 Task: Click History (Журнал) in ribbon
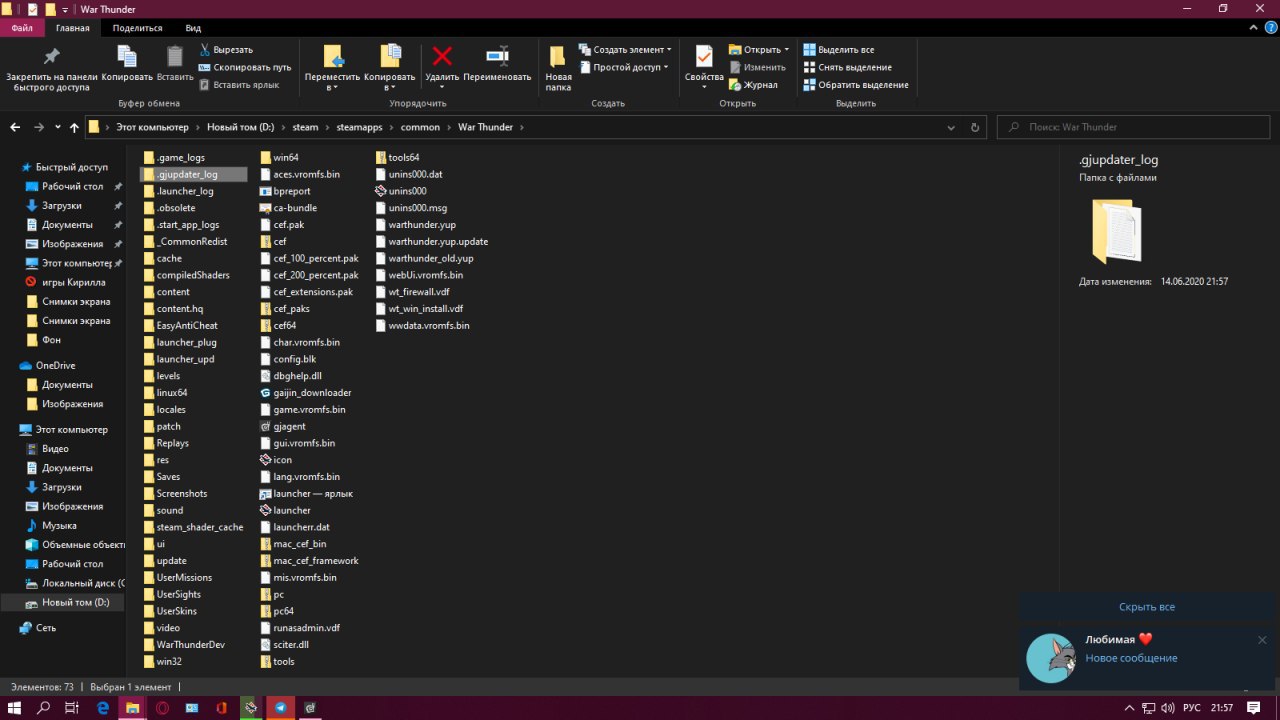click(x=753, y=85)
